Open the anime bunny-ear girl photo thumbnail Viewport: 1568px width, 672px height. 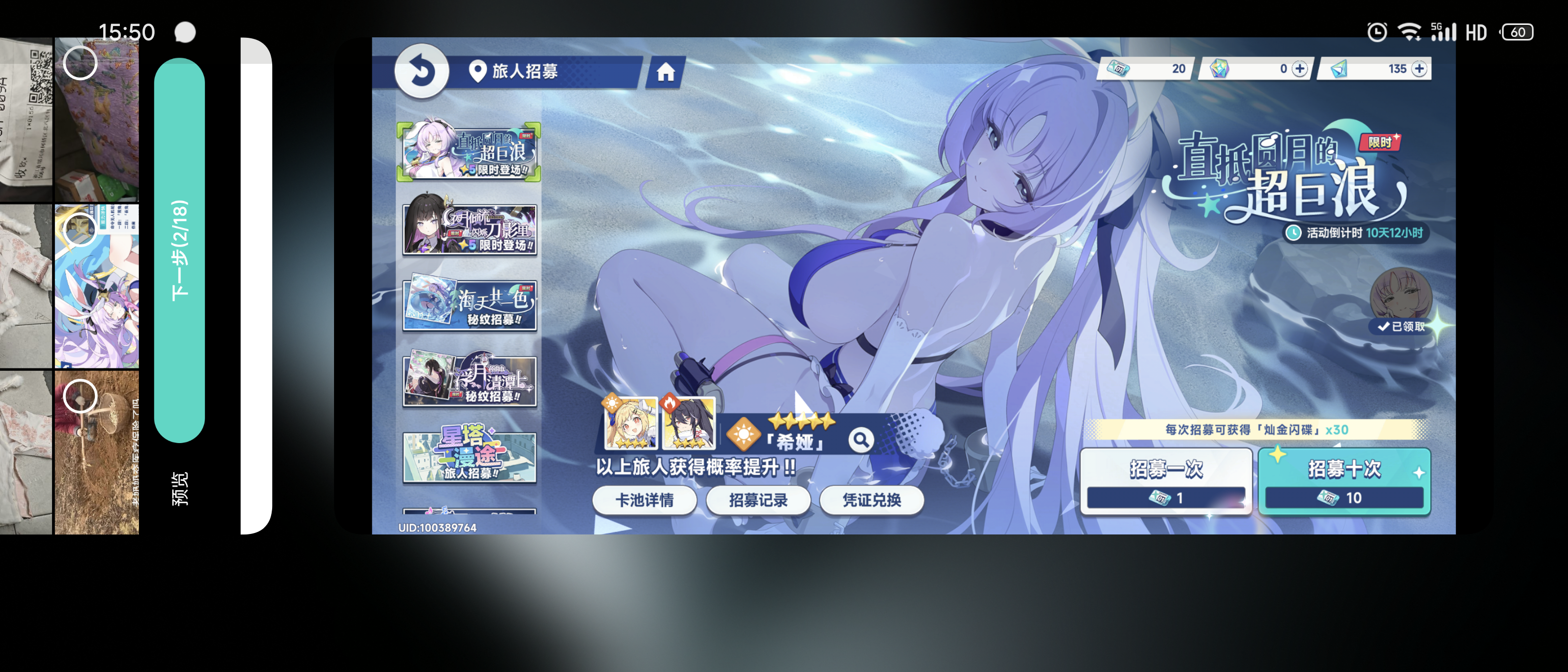pos(97,286)
